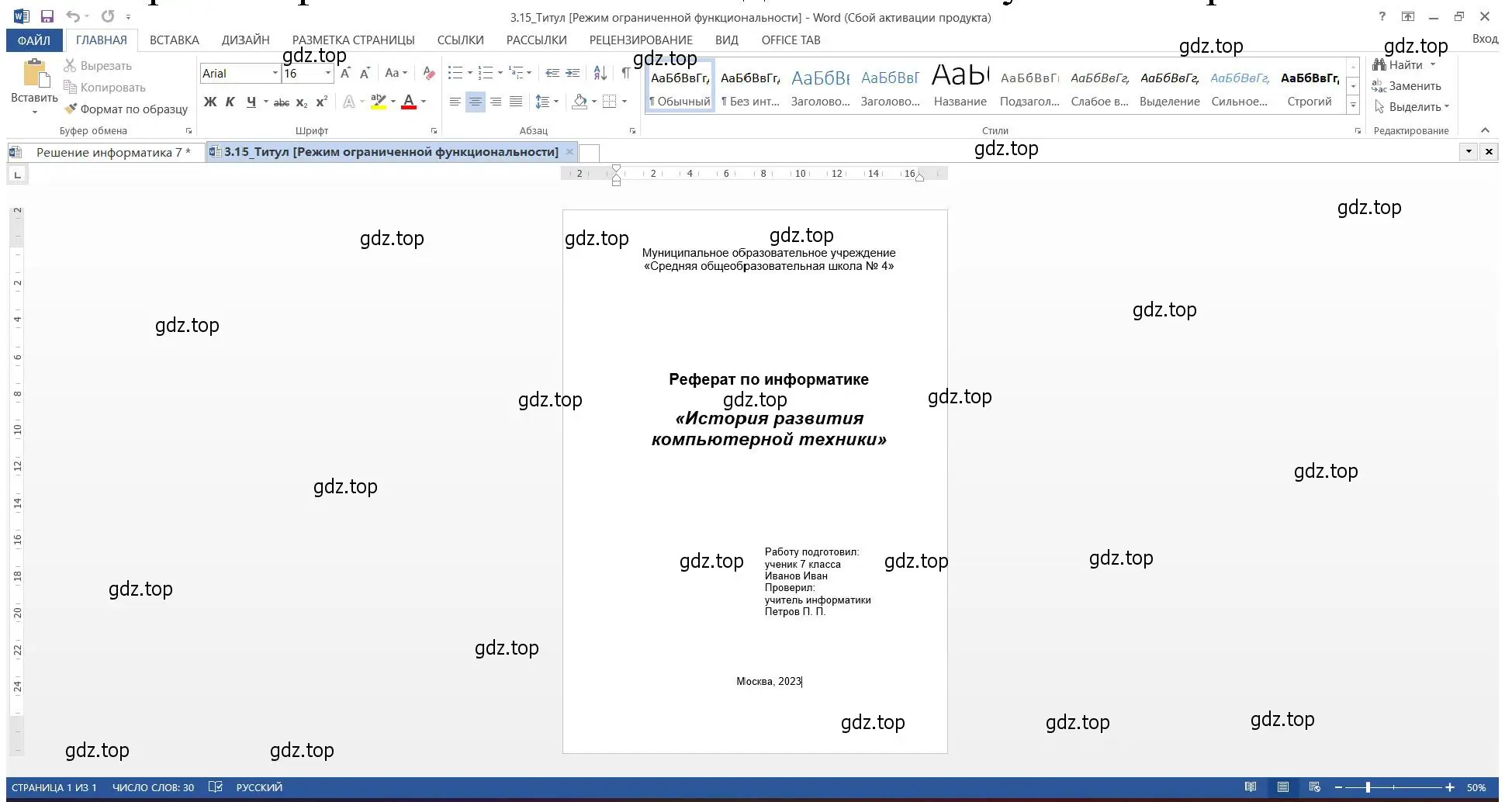This screenshot has height=802, width=1512.
Task: Open bullet list dropdown
Action: coord(469,73)
